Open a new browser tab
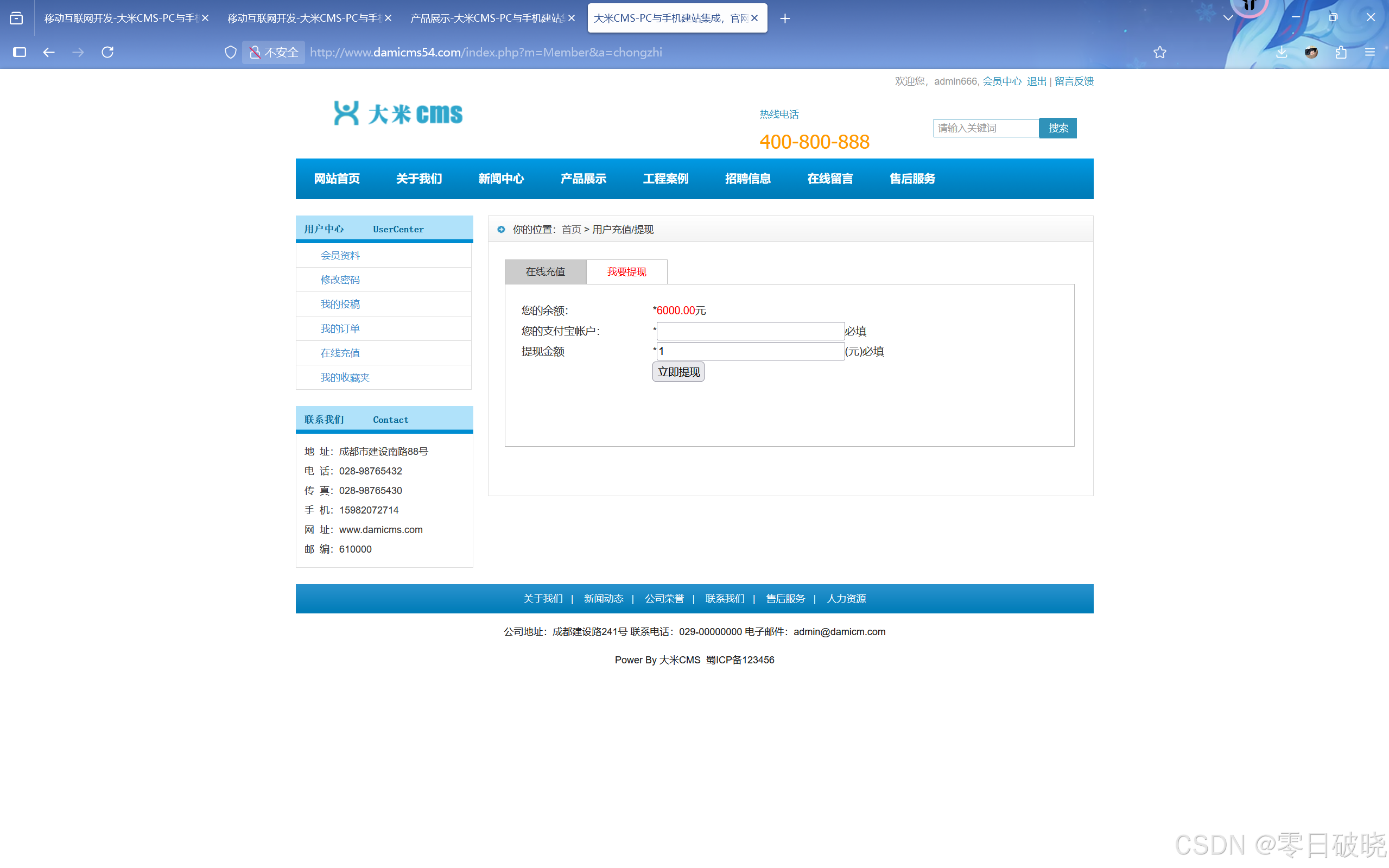Screen dimensions: 1389x868 tap(785, 18)
